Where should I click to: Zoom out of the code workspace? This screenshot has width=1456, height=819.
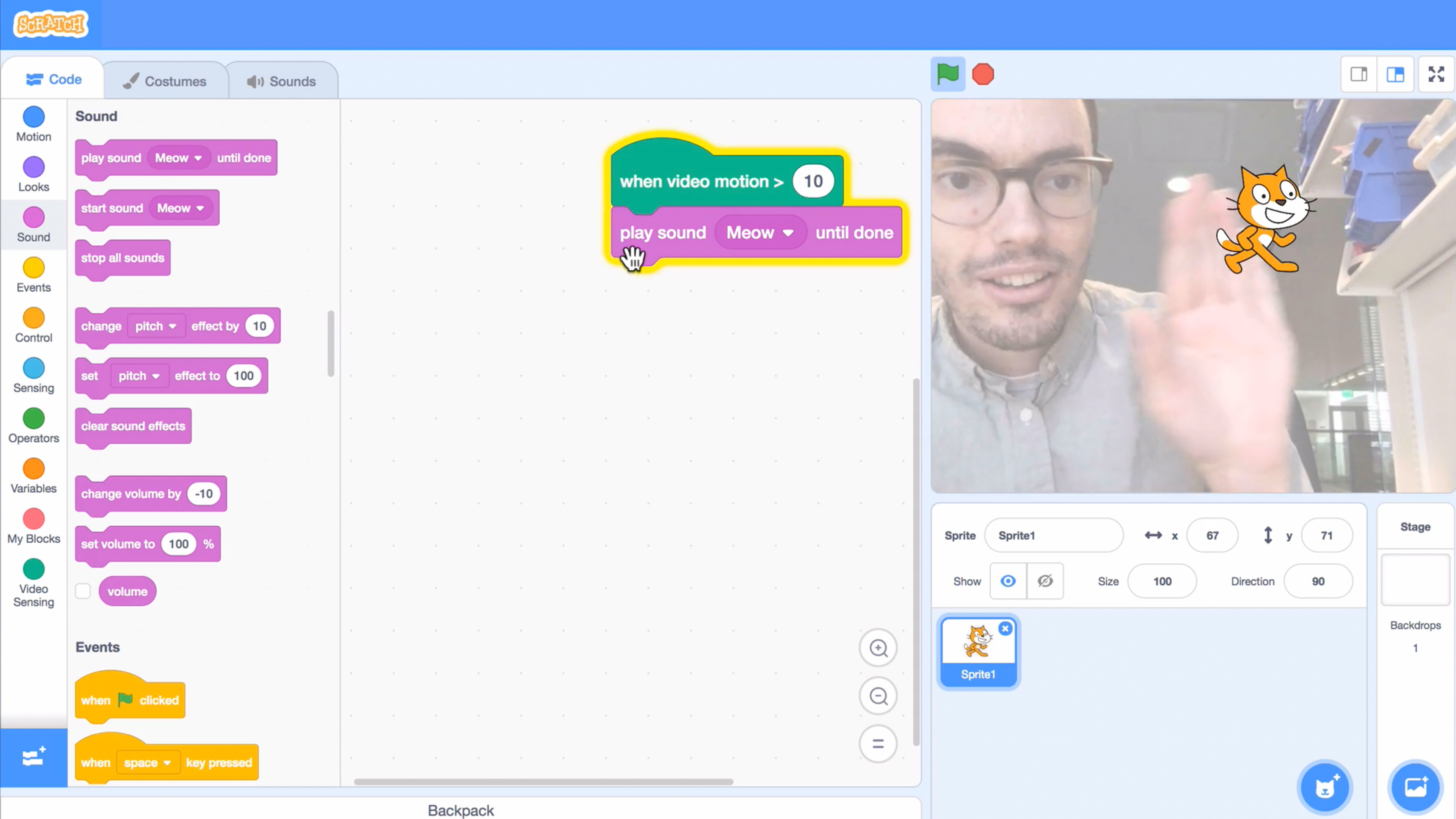pyautogui.click(x=878, y=696)
